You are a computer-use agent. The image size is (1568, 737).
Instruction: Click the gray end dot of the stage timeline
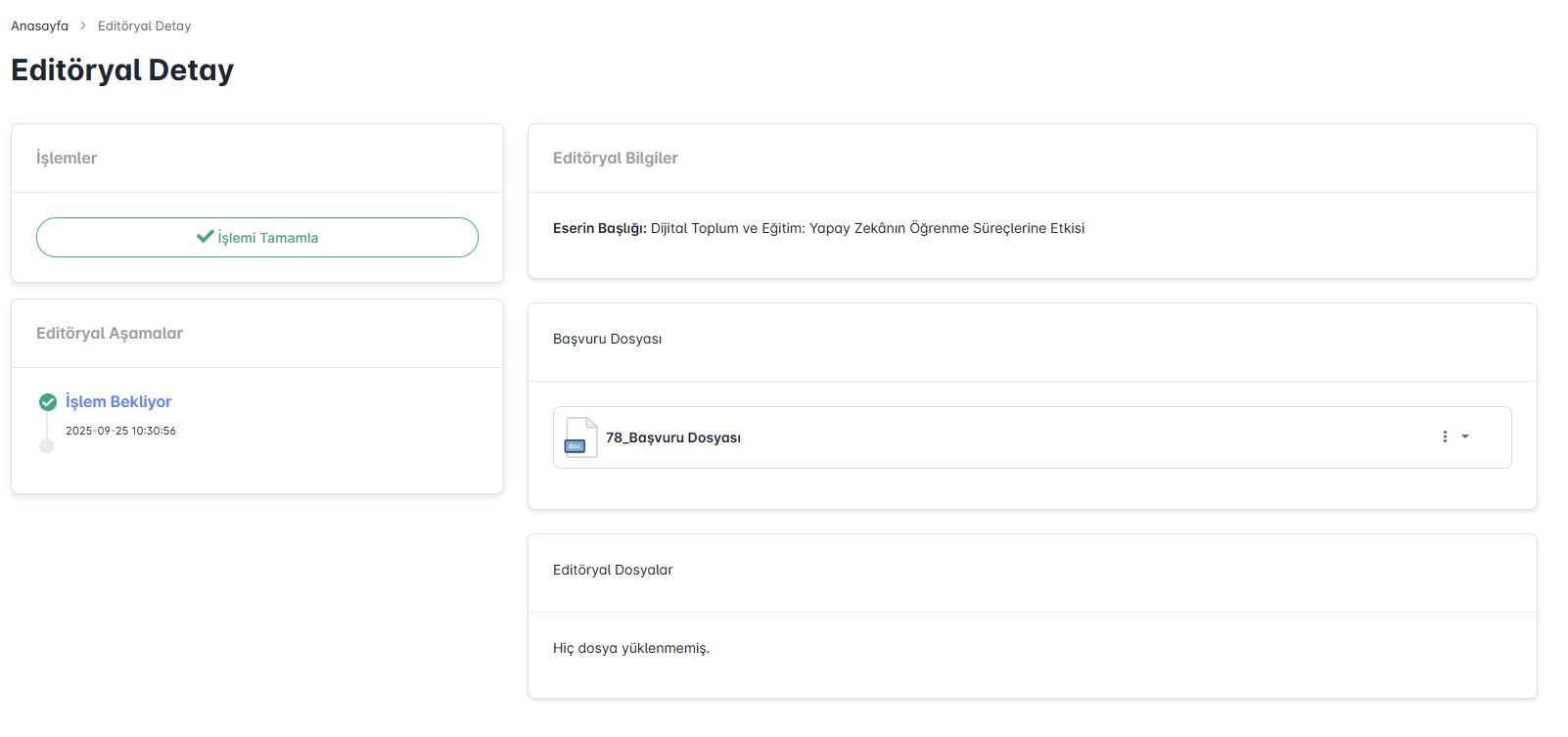pos(46,446)
